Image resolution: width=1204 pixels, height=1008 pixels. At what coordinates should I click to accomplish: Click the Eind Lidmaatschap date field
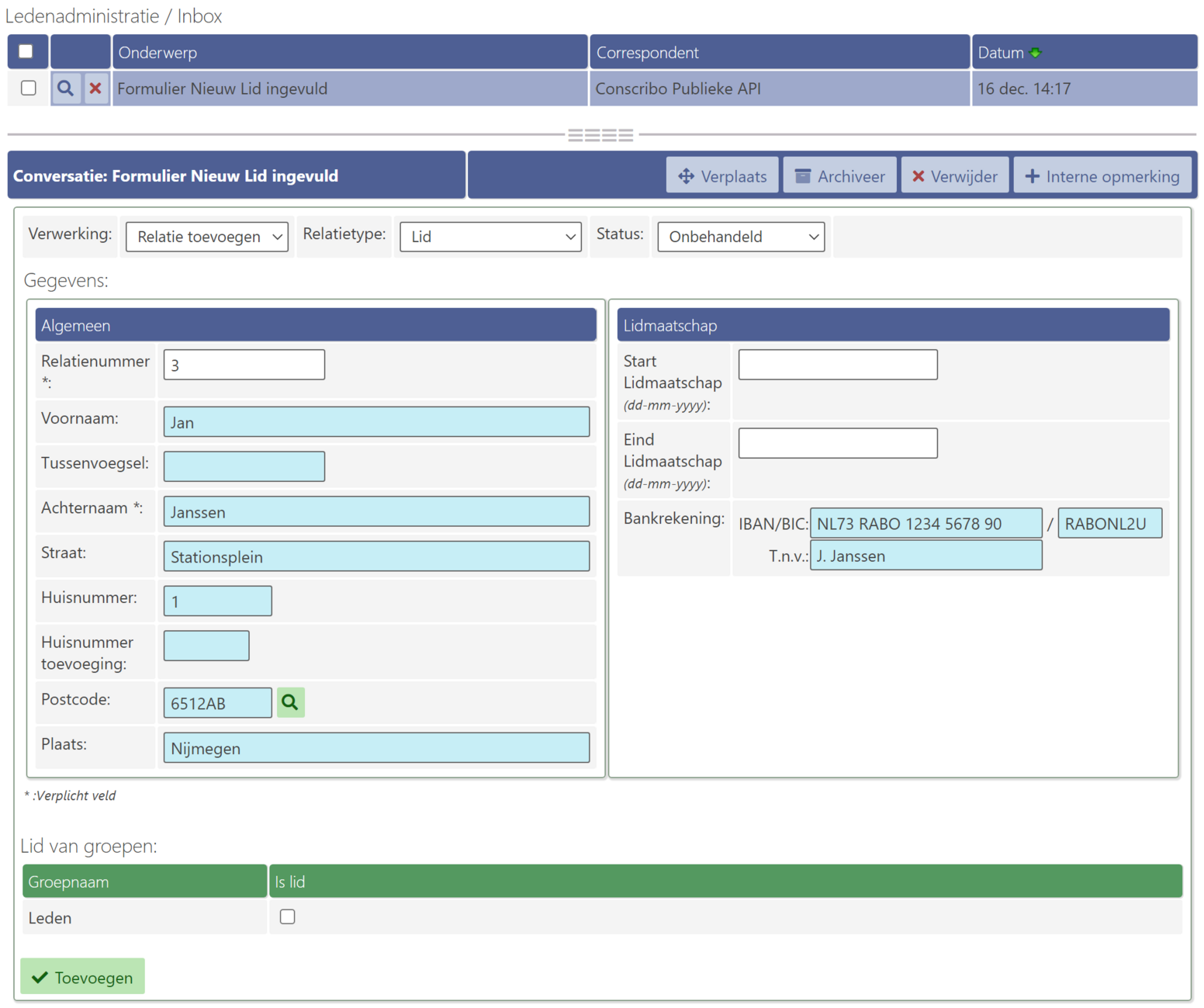[x=838, y=443]
